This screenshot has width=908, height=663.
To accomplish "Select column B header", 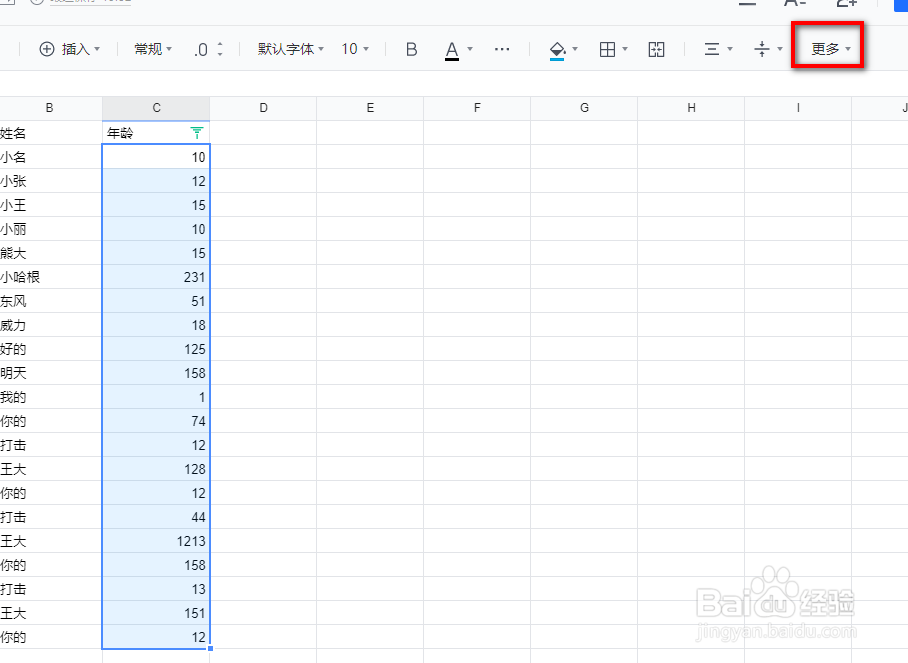I will click(x=50, y=108).
